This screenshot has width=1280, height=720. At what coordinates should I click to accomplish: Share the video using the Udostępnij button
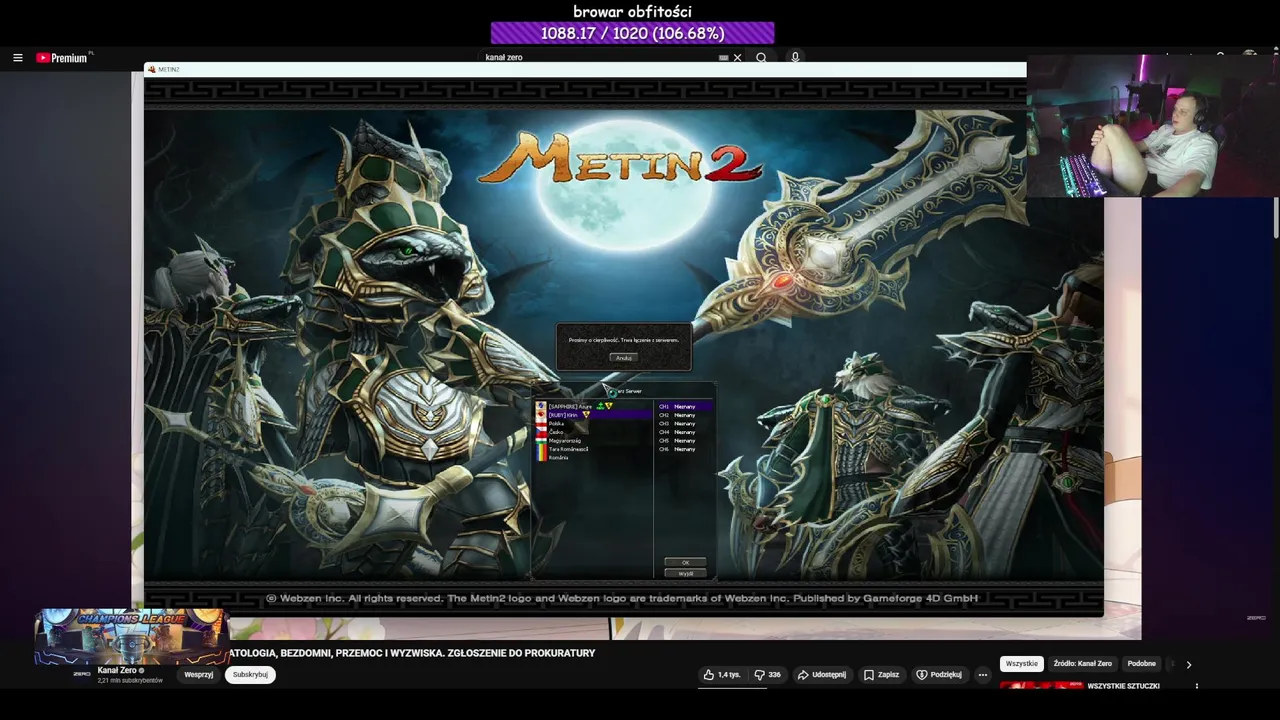[x=822, y=675]
